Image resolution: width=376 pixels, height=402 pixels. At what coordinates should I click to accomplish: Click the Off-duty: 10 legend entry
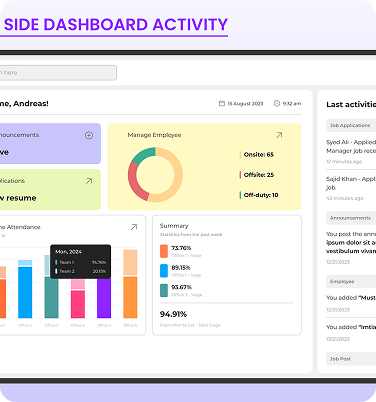(259, 195)
